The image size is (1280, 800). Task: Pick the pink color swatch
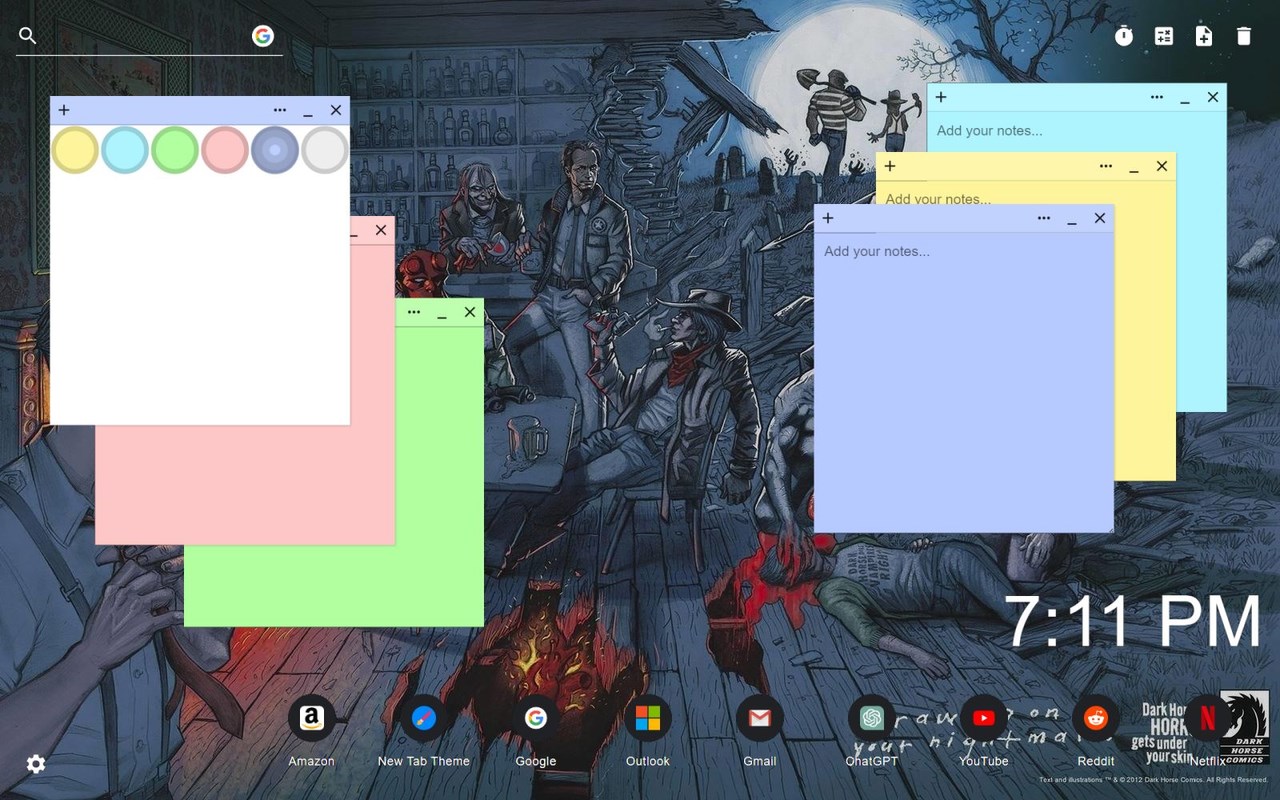click(225, 150)
